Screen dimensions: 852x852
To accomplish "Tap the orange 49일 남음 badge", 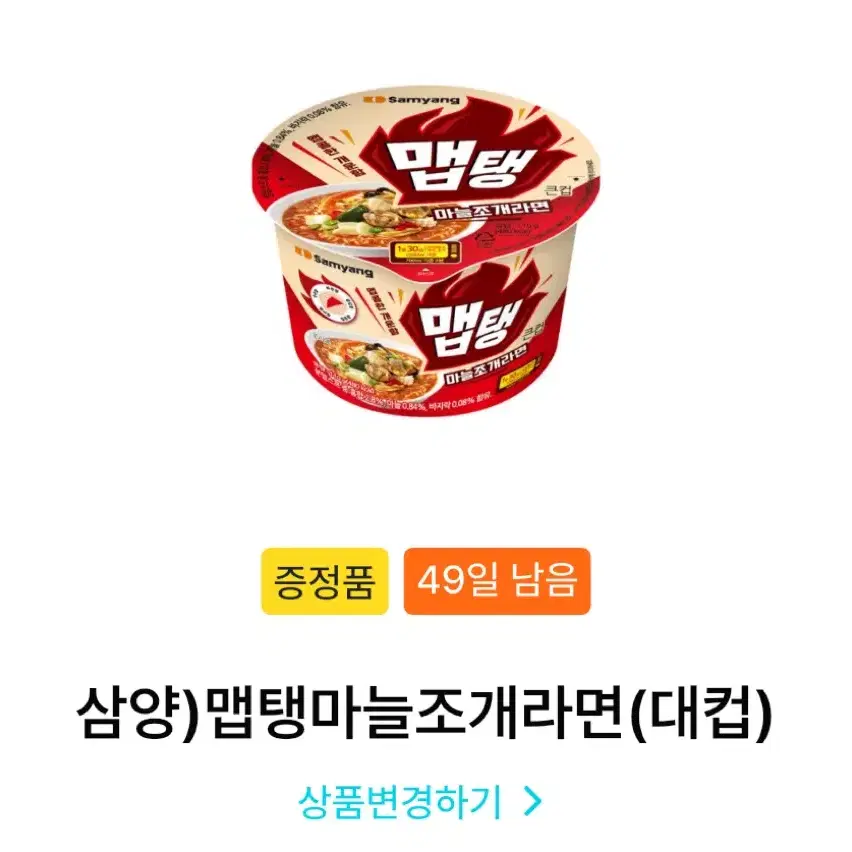I will point(497,581).
